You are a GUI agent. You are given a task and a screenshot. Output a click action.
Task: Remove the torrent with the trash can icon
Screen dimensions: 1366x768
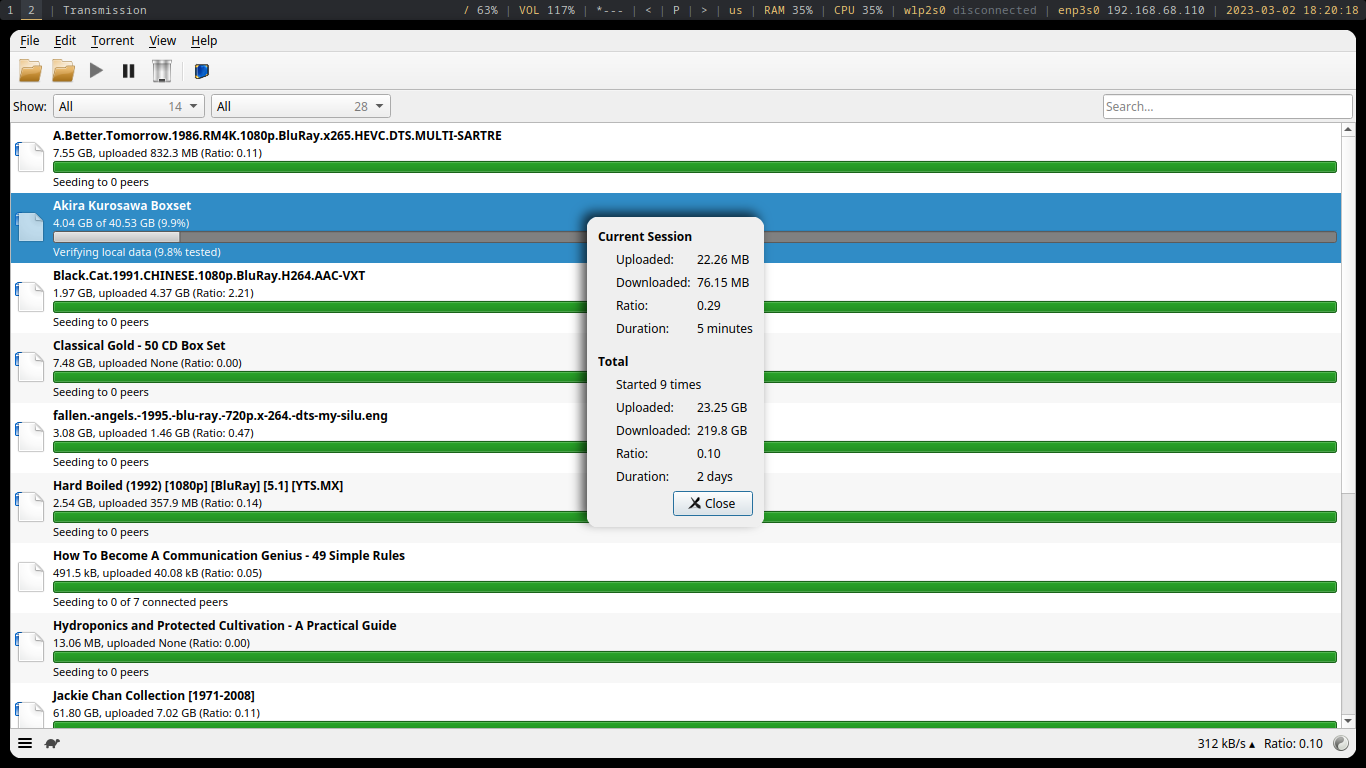pos(162,71)
